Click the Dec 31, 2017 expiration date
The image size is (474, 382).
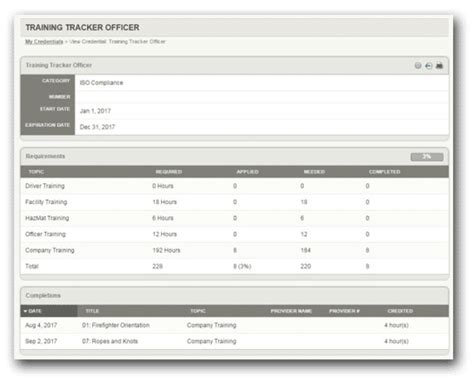tap(97, 127)
